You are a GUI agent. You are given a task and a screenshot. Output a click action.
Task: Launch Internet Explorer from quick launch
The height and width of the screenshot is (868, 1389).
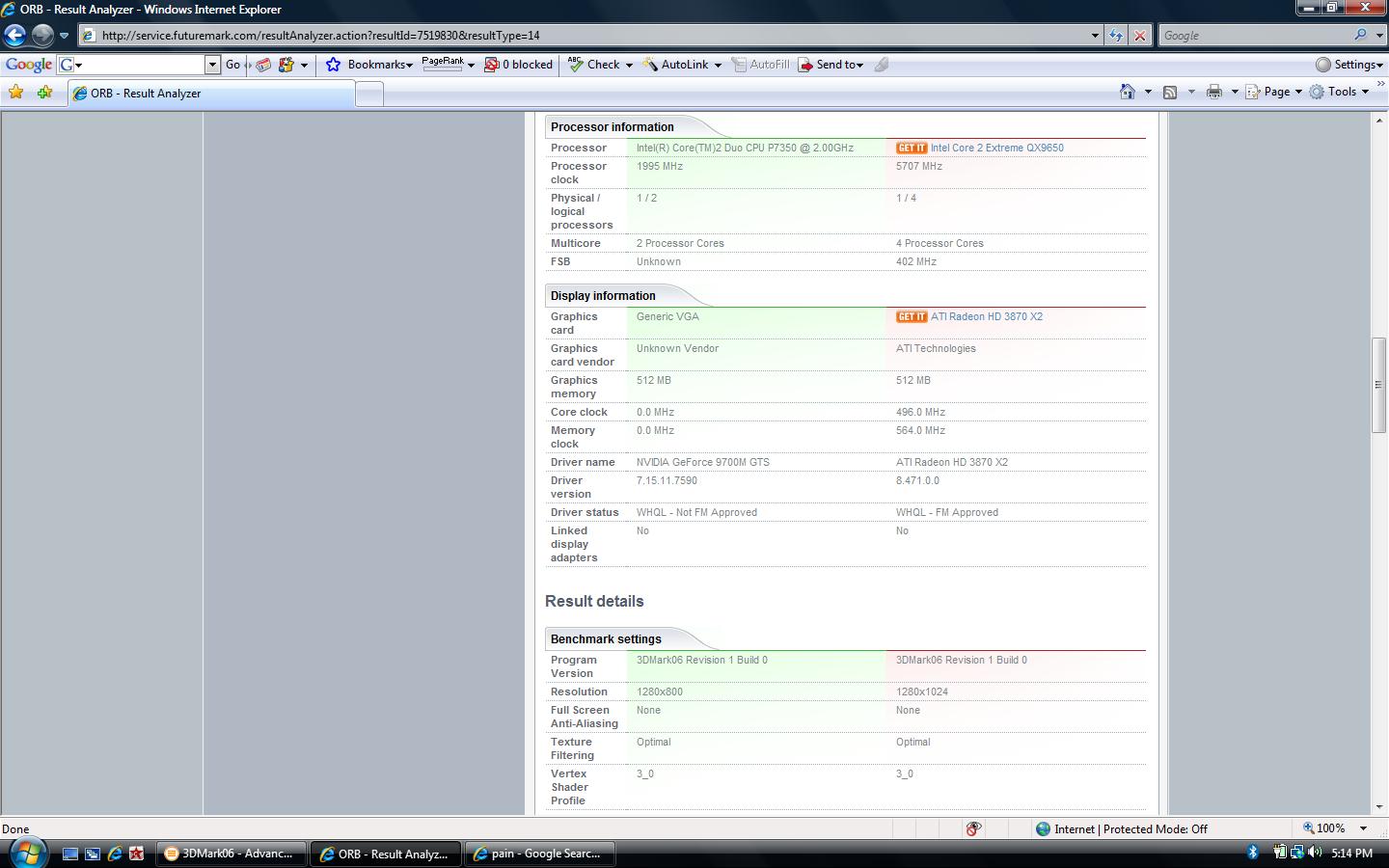click(115, 854)
